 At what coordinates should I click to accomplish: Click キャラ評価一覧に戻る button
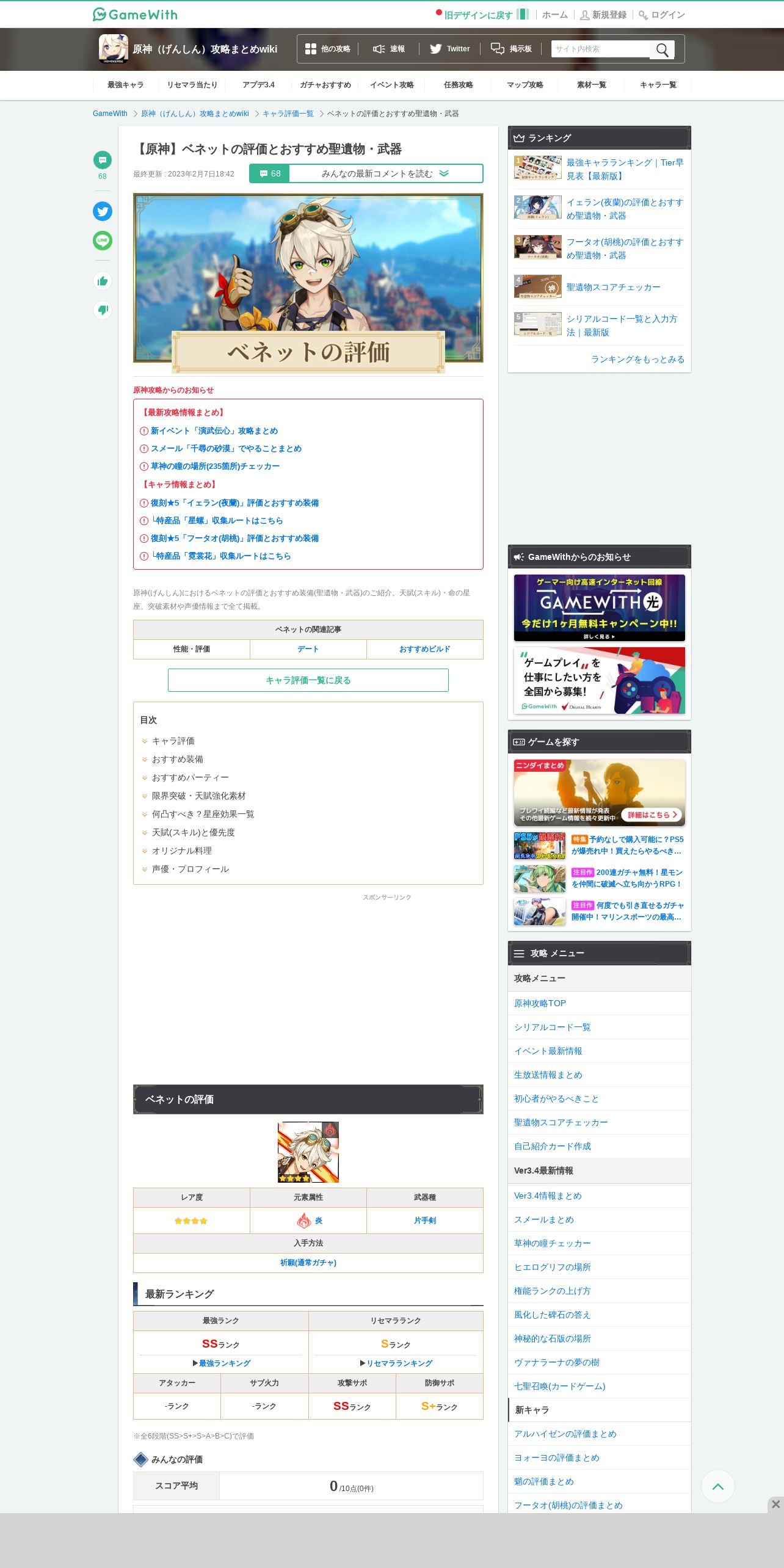[x=308, y=680]
